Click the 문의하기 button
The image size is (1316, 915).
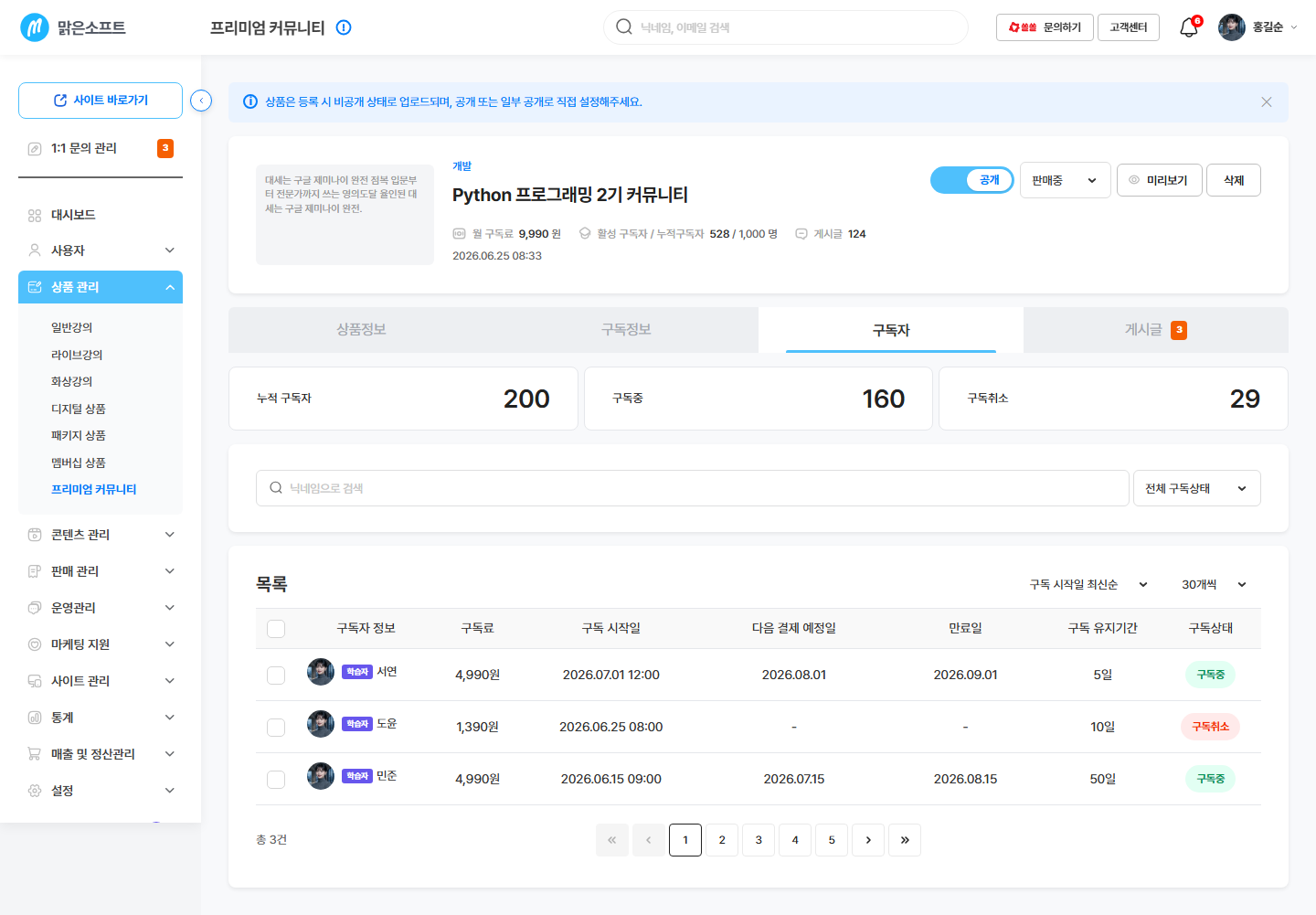[x=1045, y=27]
